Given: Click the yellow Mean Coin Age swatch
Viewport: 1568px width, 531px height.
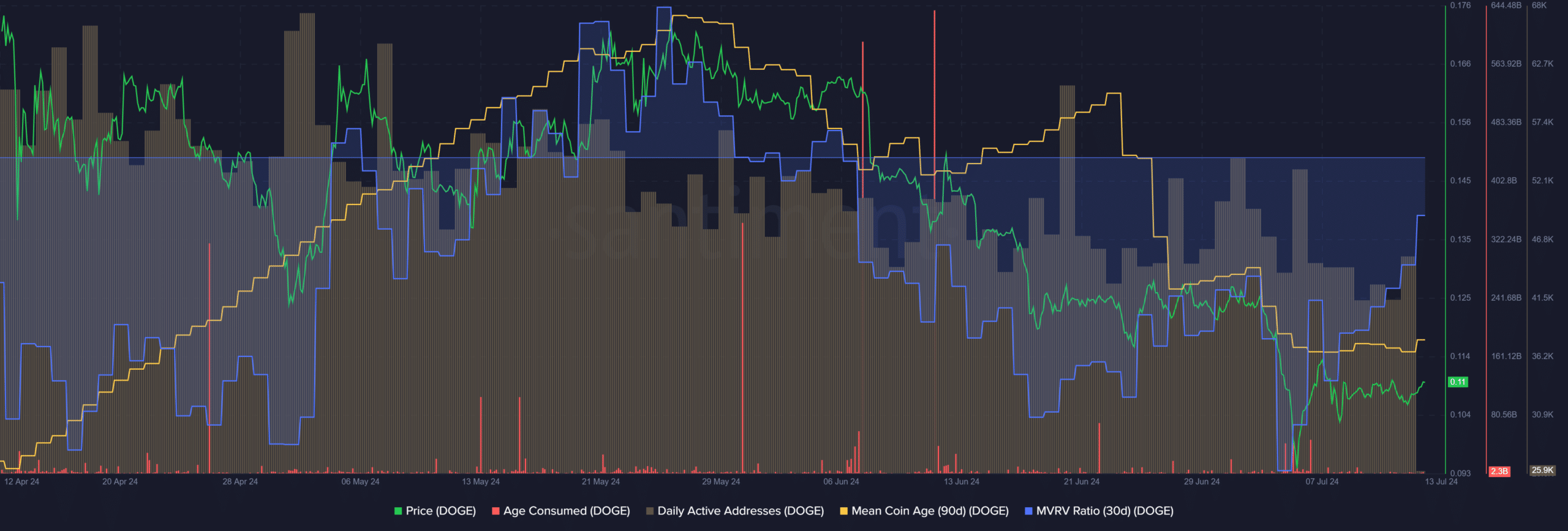Looking at the screenshot, I should tap(843, 511).
